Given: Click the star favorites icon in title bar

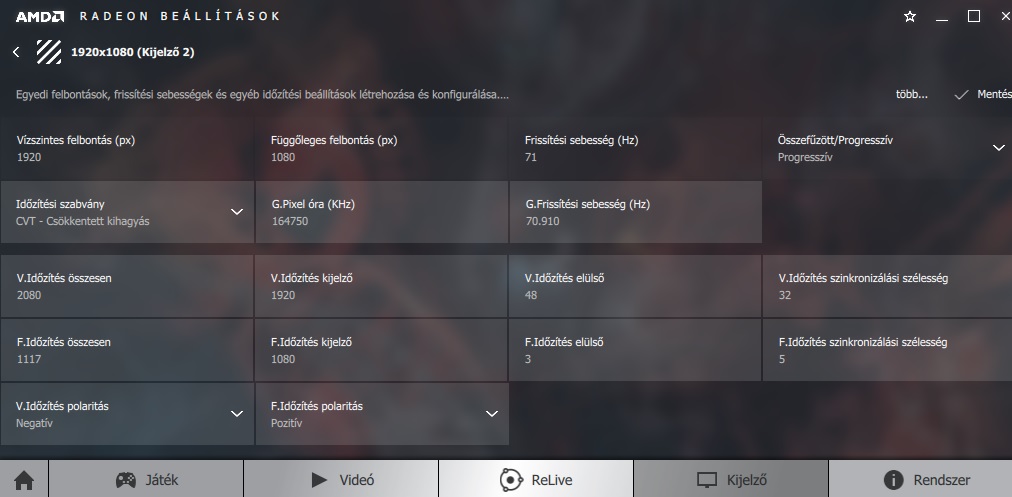Looking at the screenshot, I should [910, 17].
